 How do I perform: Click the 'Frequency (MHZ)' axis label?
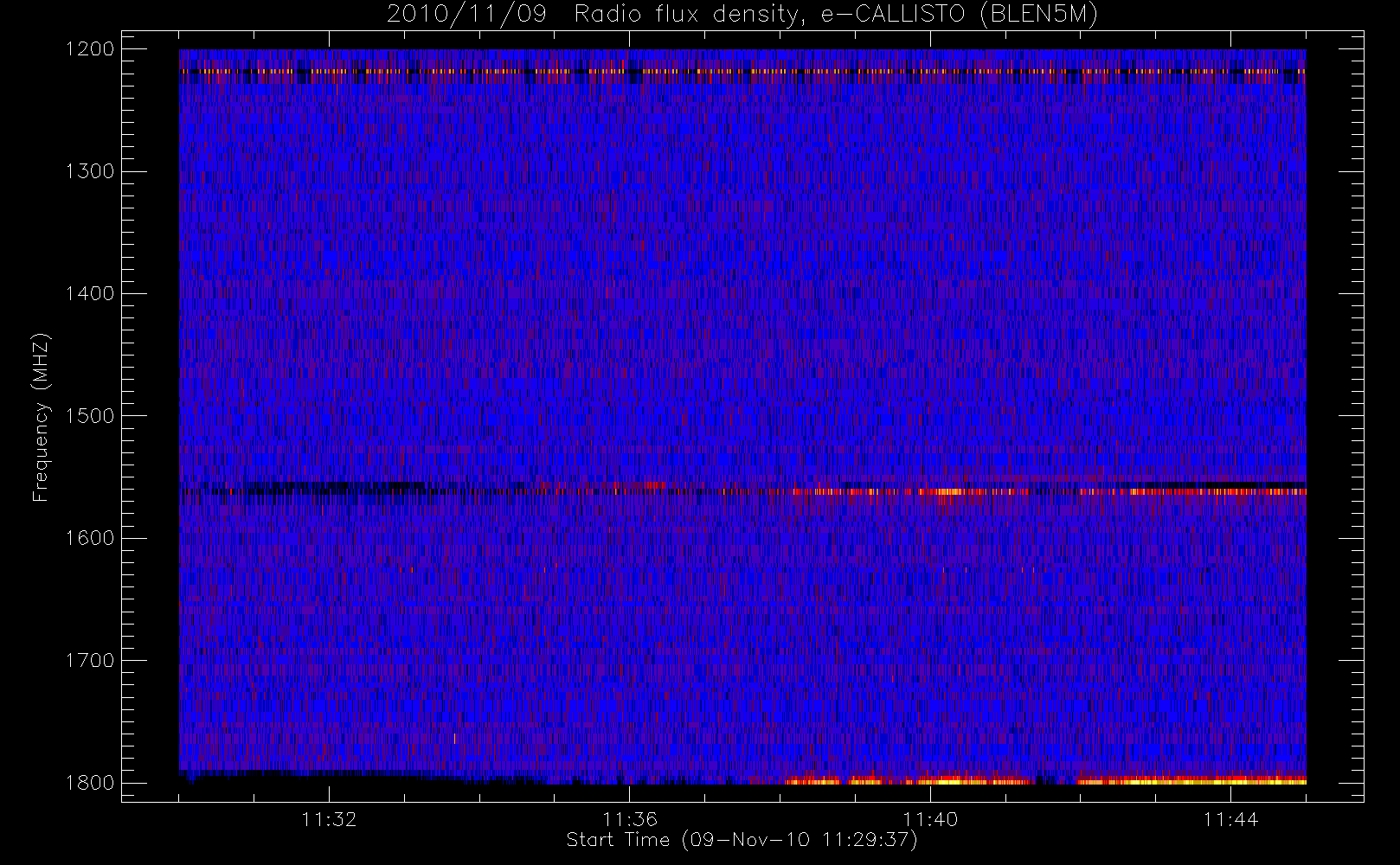(41, 417)
